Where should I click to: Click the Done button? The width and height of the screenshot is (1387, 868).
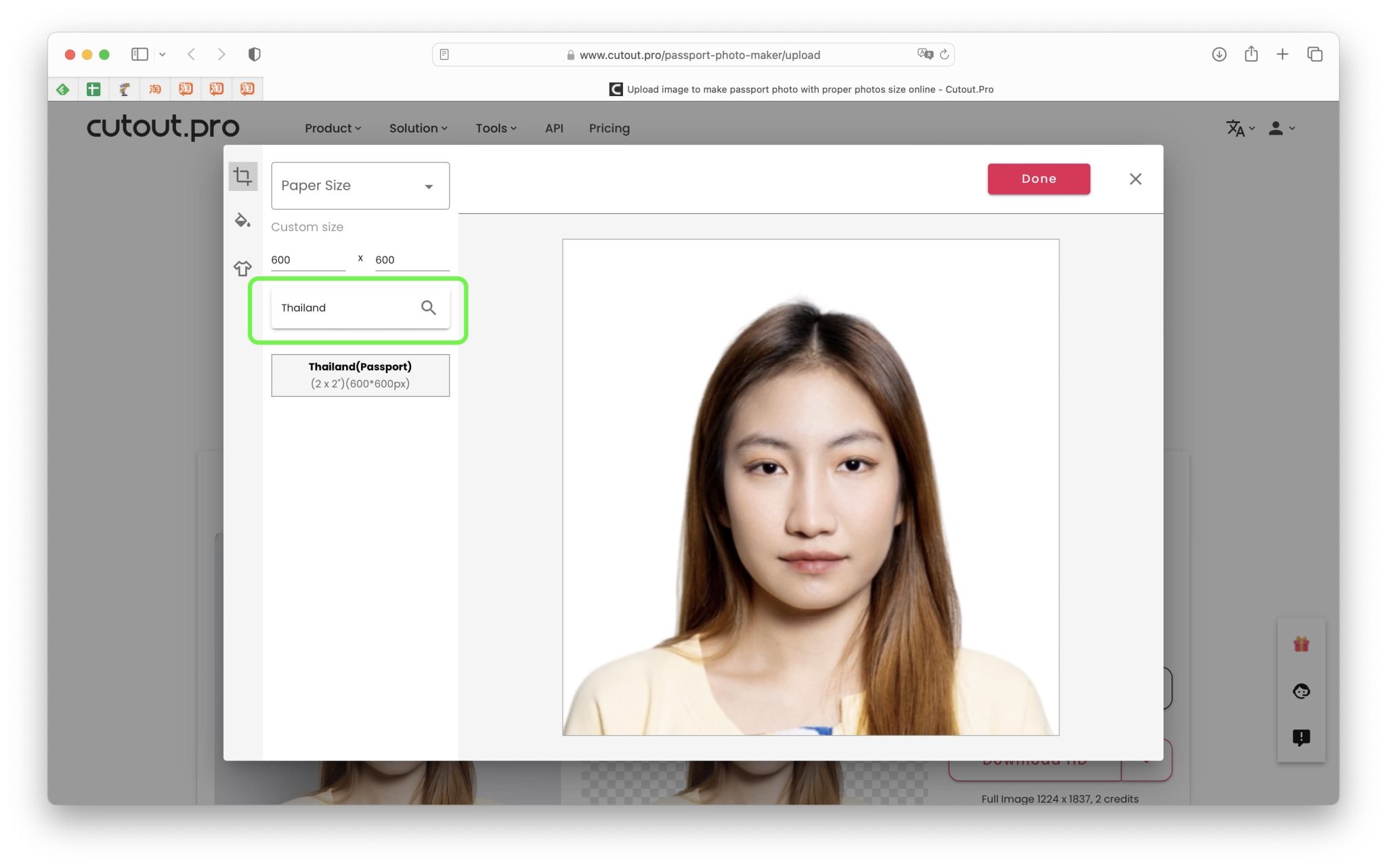coord(1038,178)
